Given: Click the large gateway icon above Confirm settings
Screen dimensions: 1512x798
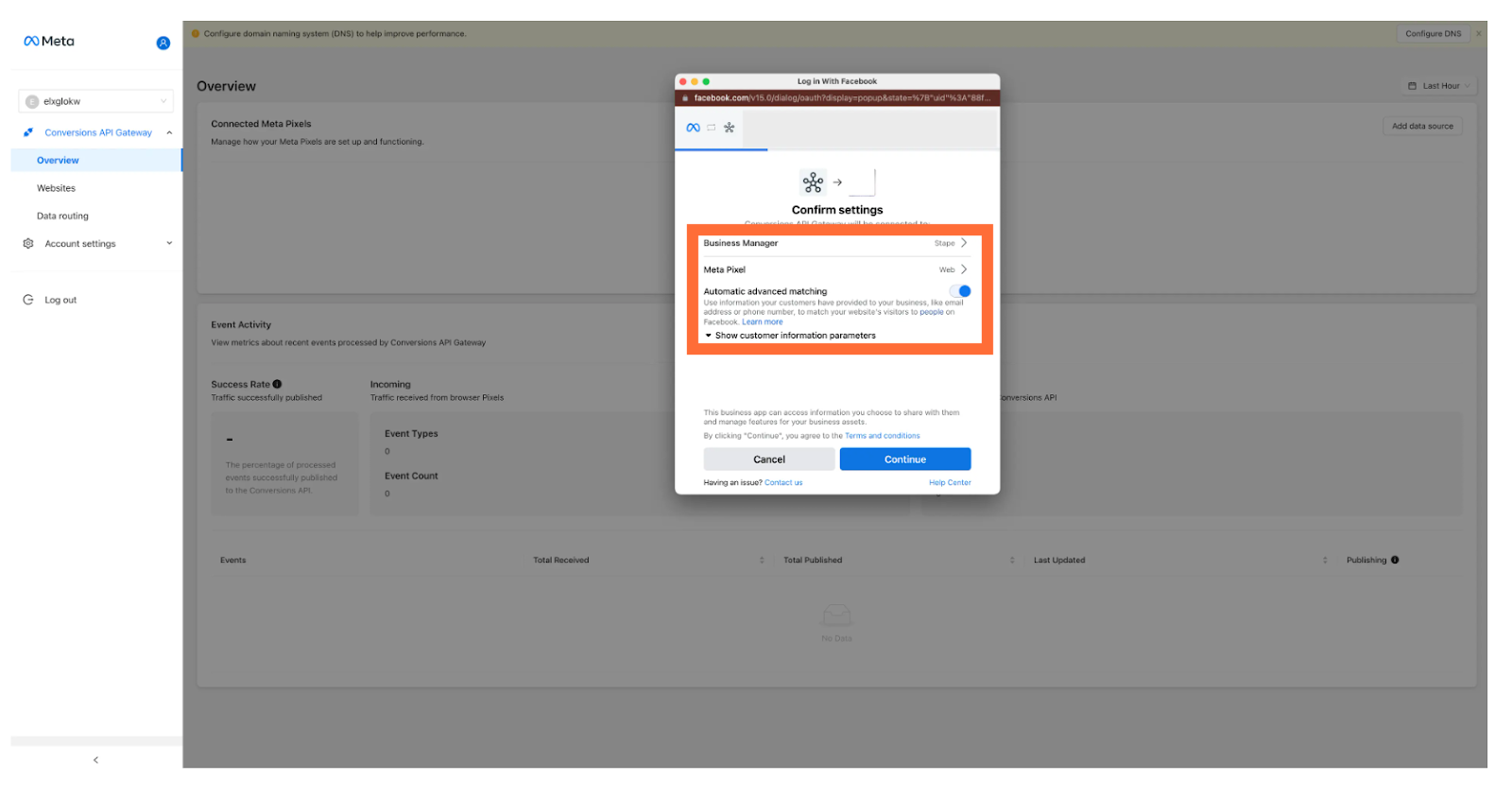Looking at the screenshot, I should pos(813,182).
